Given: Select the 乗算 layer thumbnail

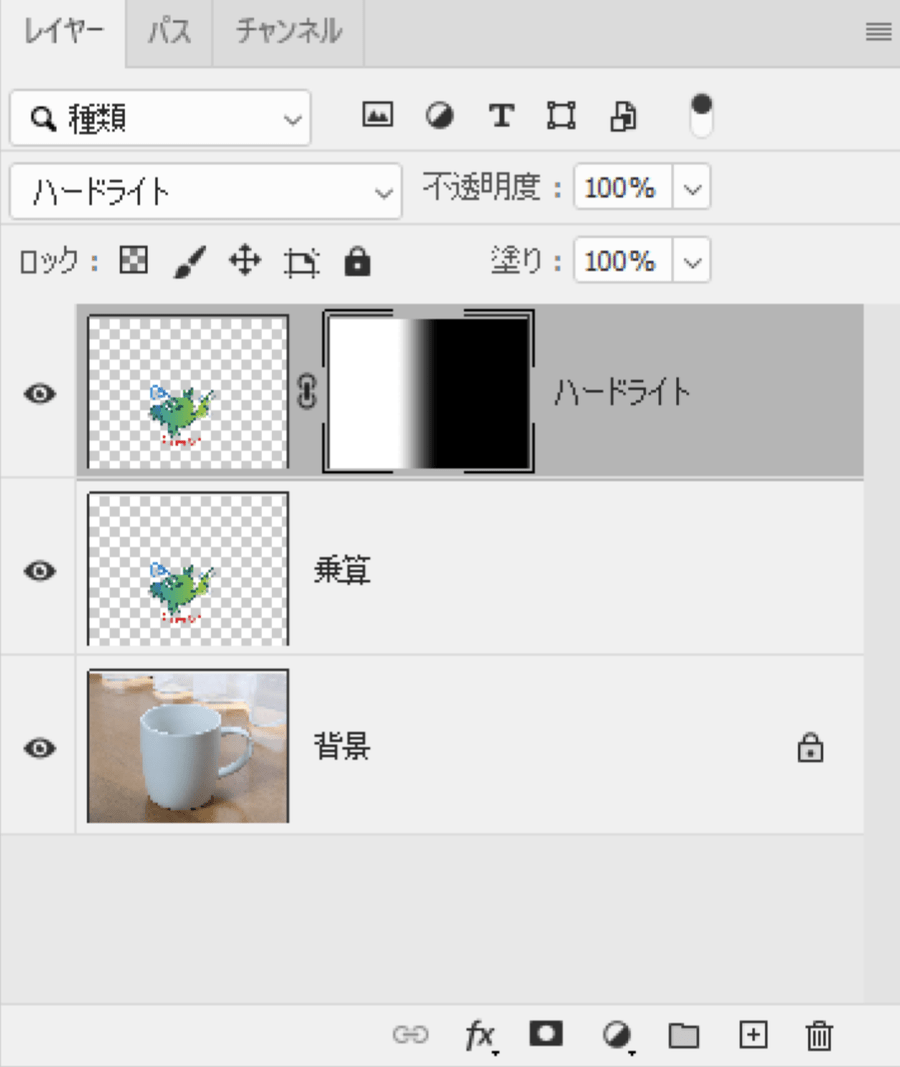Looking at the screenshot, I should click(x=188, y=569).
